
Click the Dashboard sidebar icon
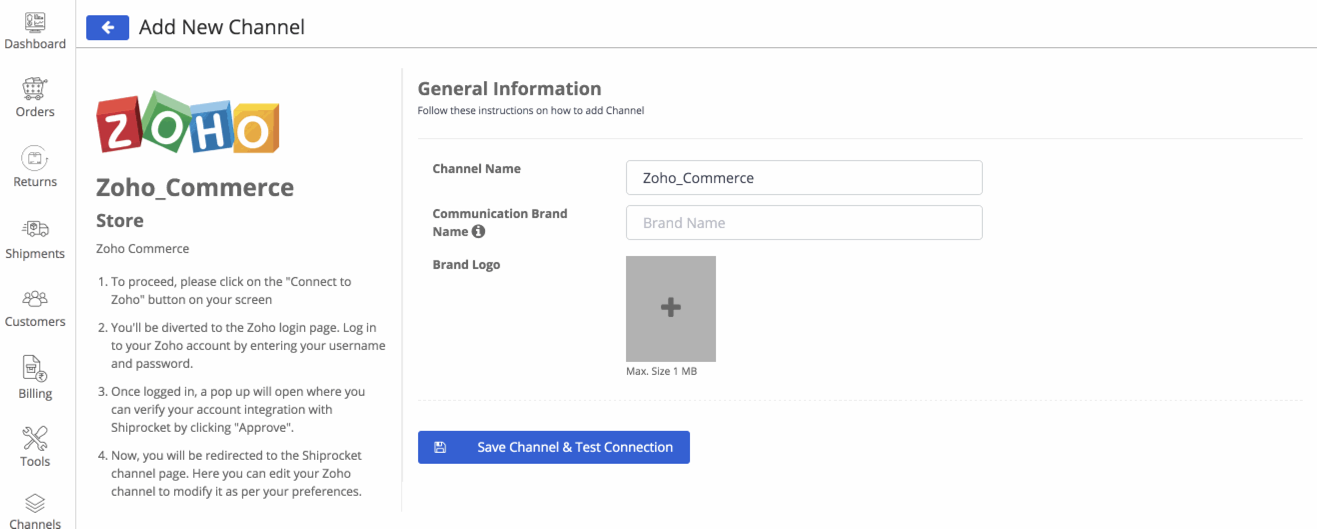point(35,22)
